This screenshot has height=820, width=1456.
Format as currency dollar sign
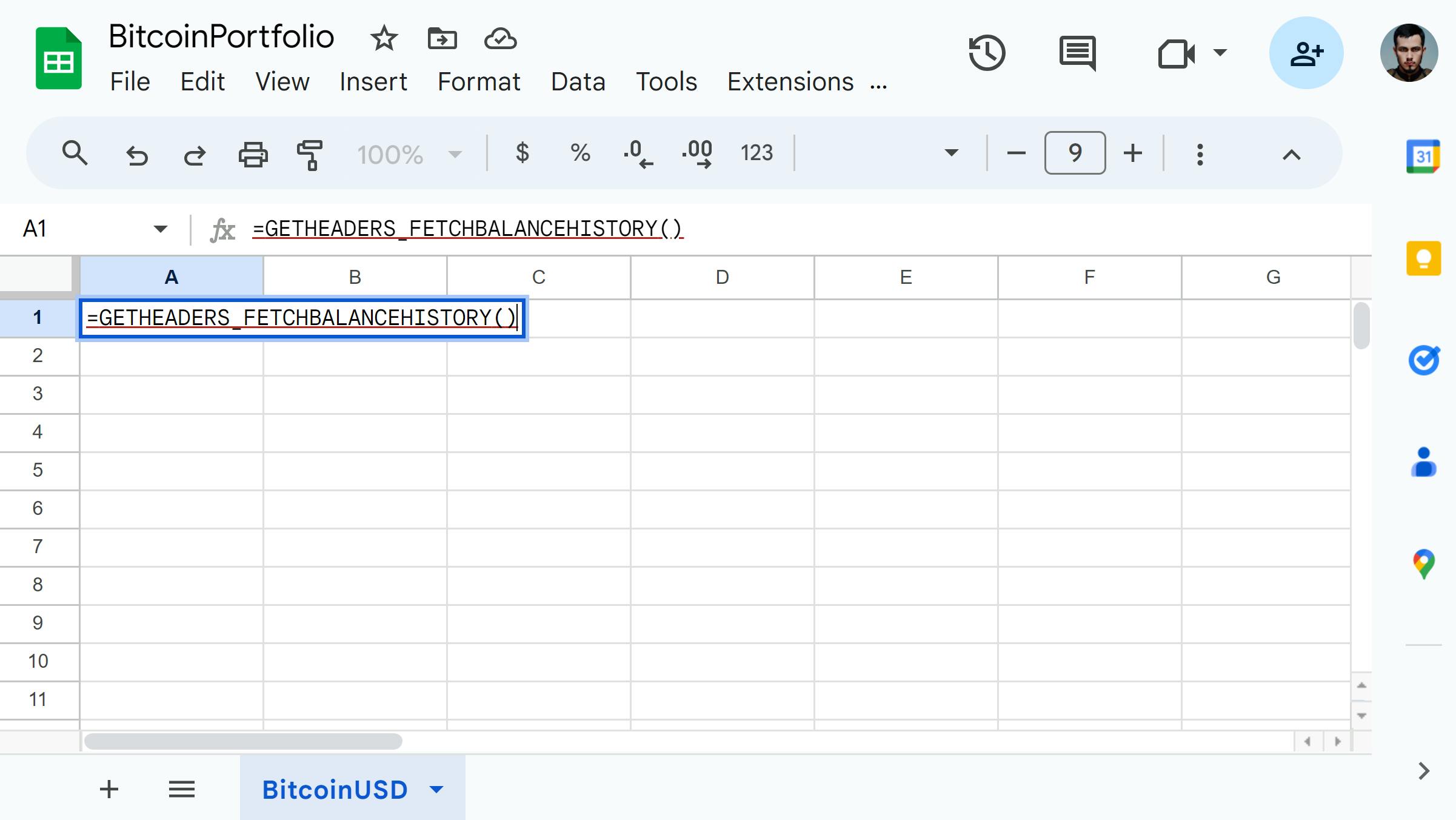coord(522,153)
